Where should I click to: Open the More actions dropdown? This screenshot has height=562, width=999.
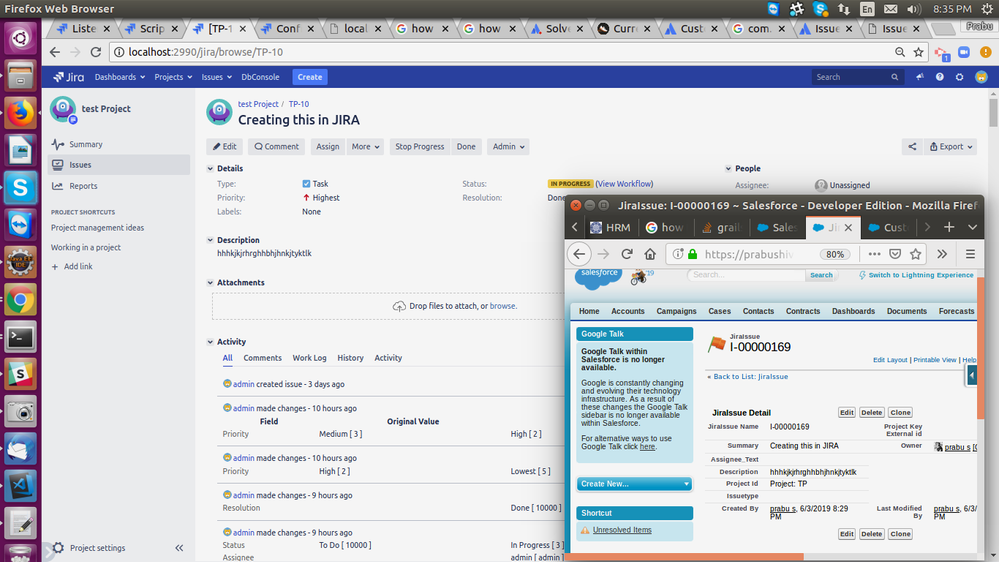pyautogui.click(x=365, y=147)
